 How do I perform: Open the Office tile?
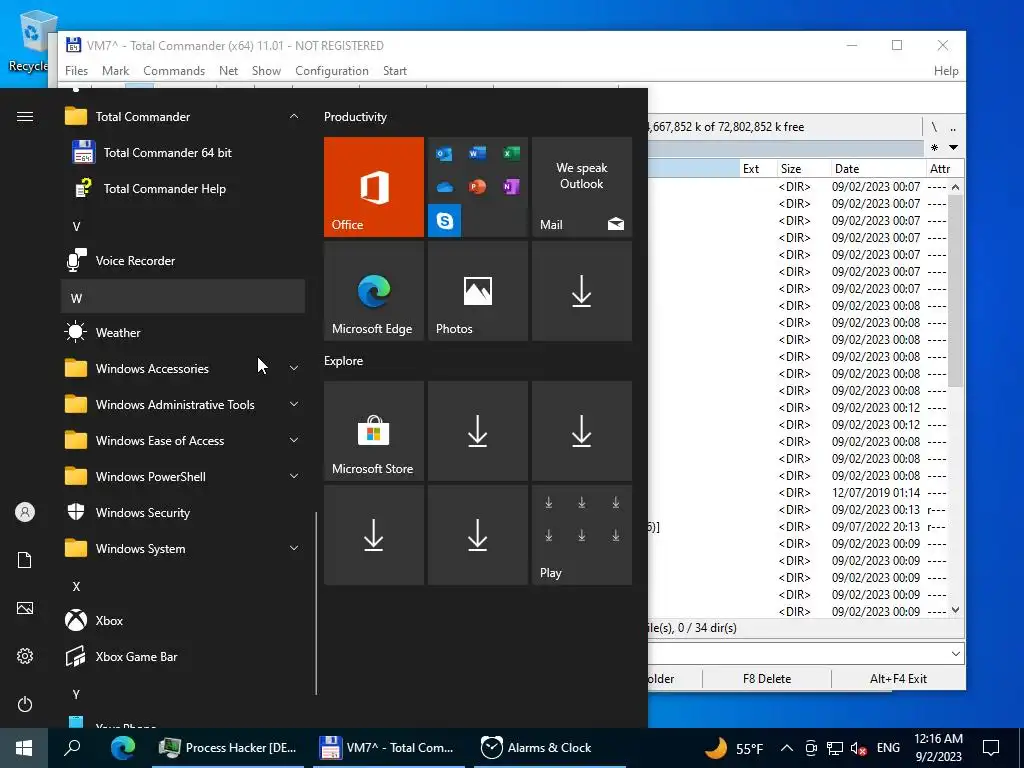(374, 187)
